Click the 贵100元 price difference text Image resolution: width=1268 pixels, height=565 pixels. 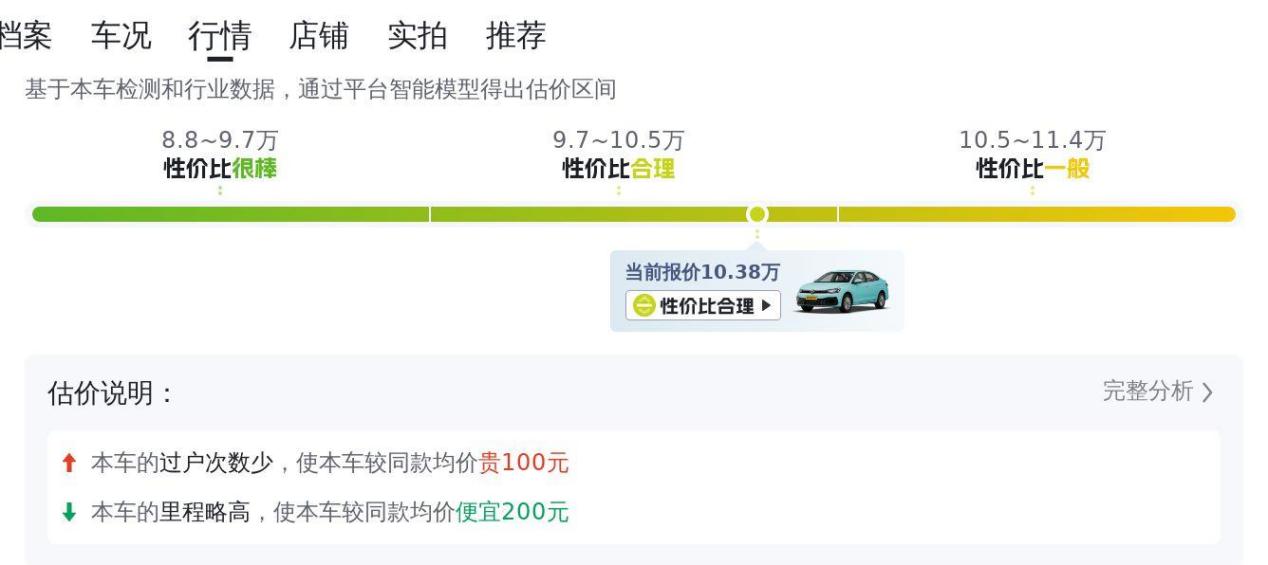(x=524, y=463)
